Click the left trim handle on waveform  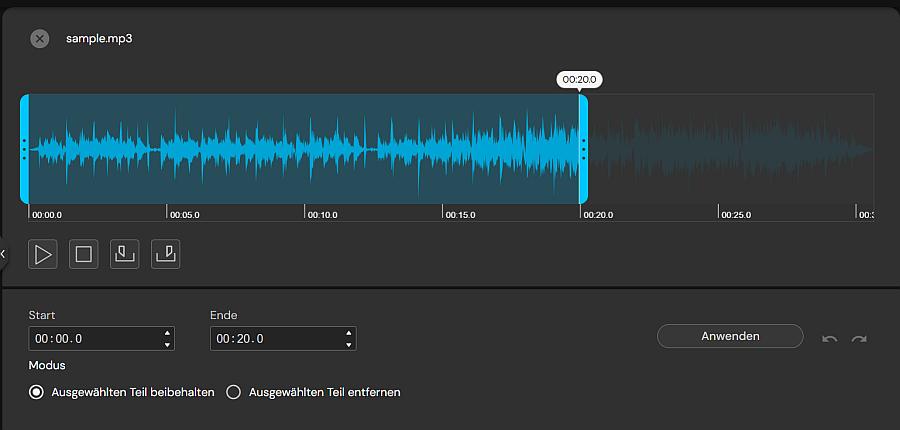point(24,149)
